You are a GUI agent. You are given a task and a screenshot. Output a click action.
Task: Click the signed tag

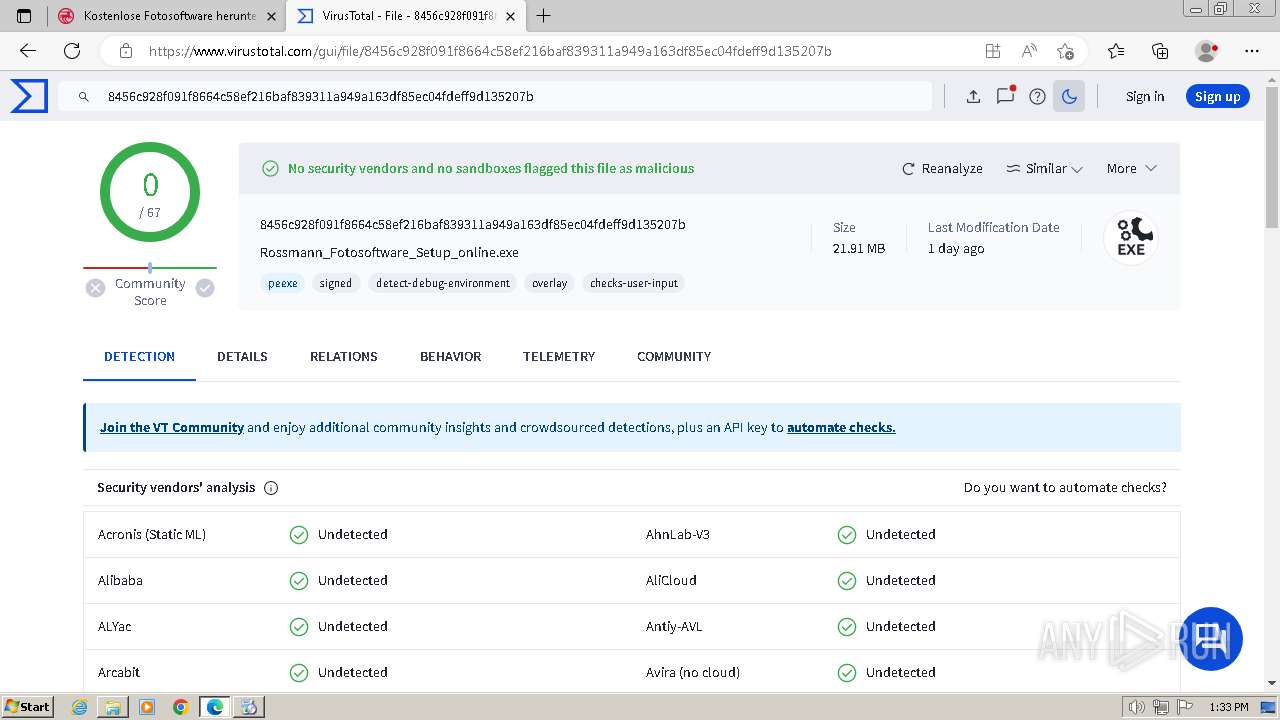(x=336, y=283)
